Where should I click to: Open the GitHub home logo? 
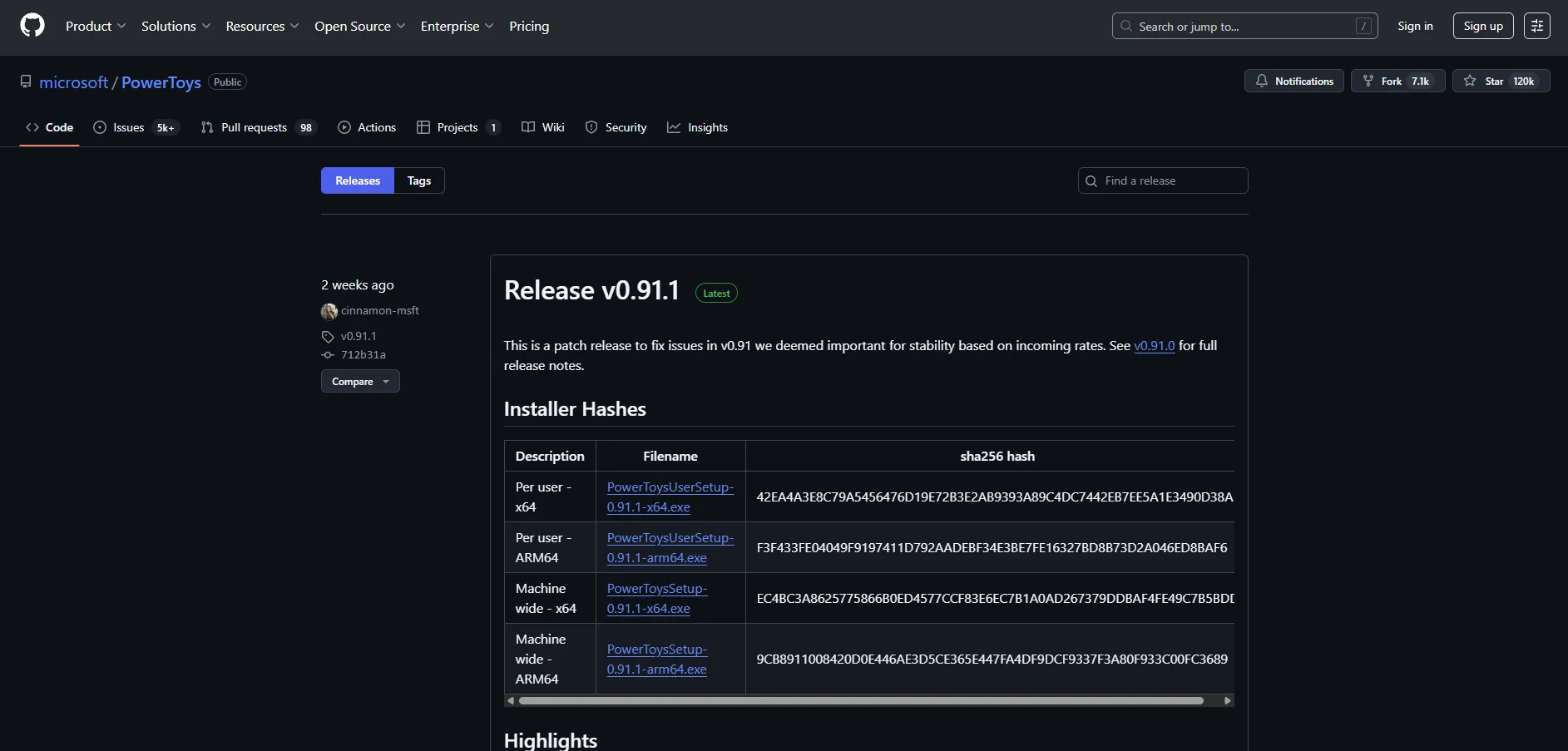[32, 26]
